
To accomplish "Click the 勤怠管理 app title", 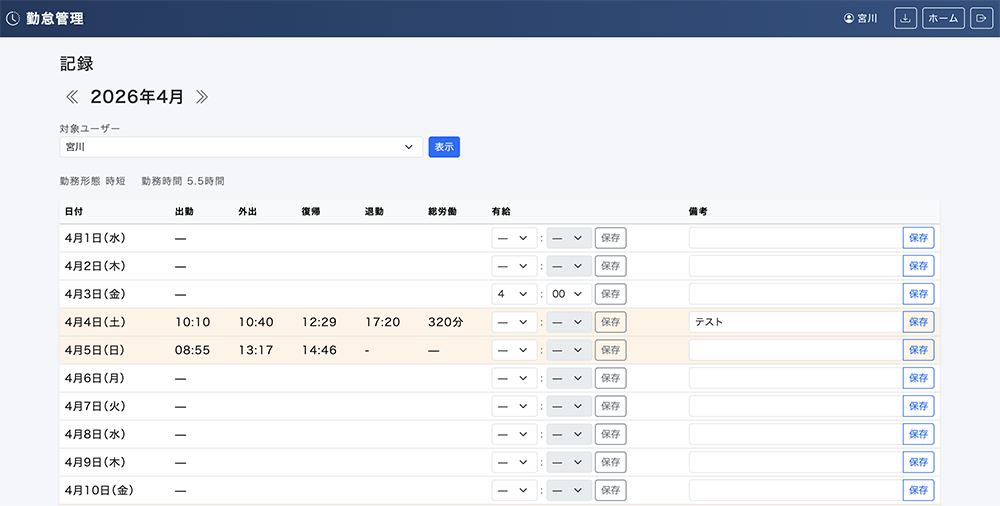I will [55, 19].
